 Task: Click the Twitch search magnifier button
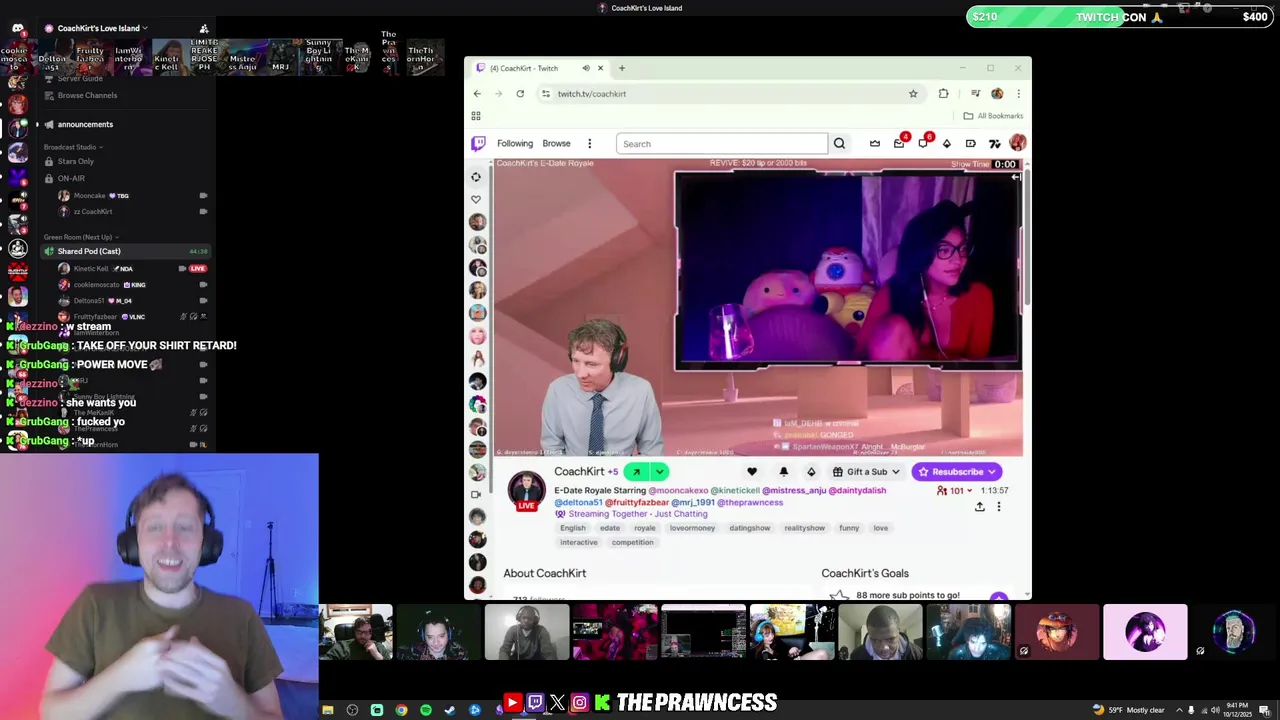point(839,143)
